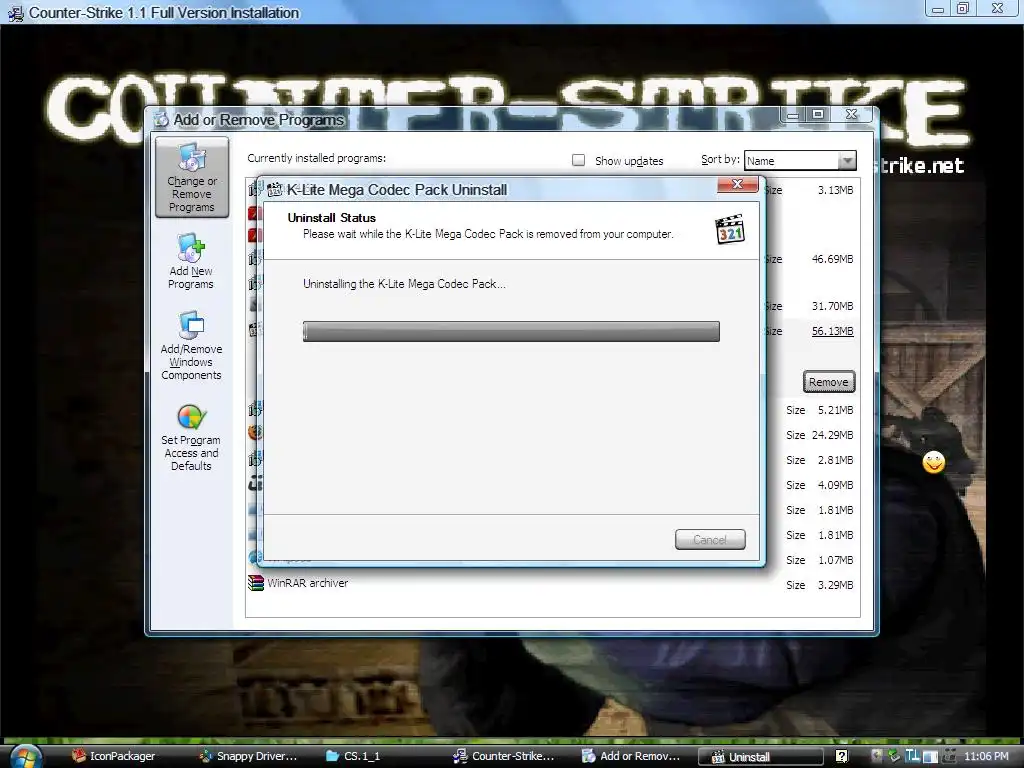Click the 46.69MB size value
This screenshot has height=768, width=1024.
coord(832,259)
